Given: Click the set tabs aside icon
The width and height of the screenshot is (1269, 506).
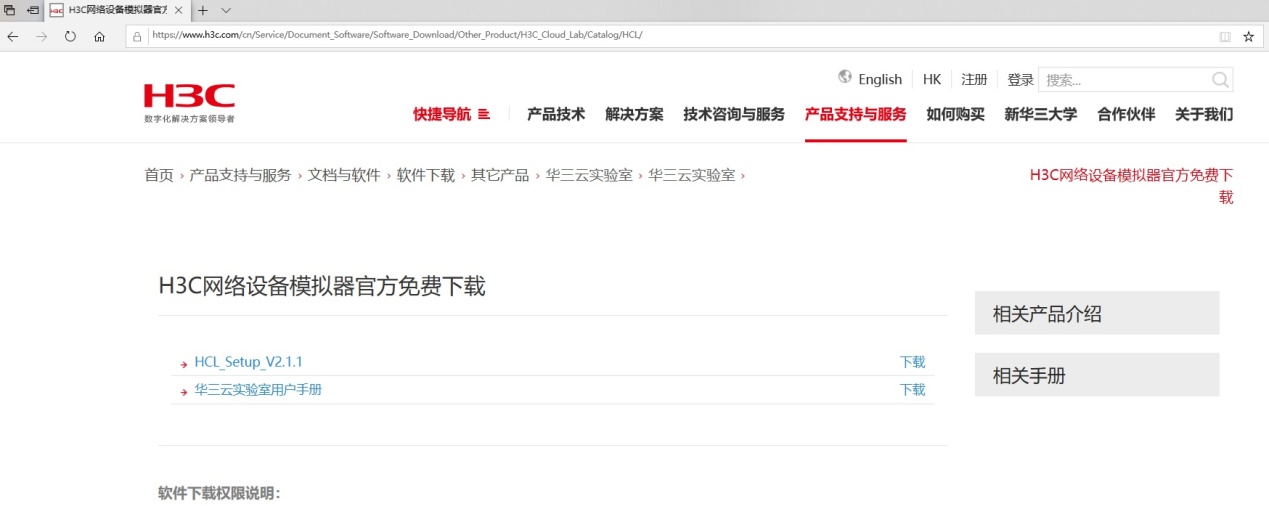Looking at the screenshot, I should pos(33,9).
